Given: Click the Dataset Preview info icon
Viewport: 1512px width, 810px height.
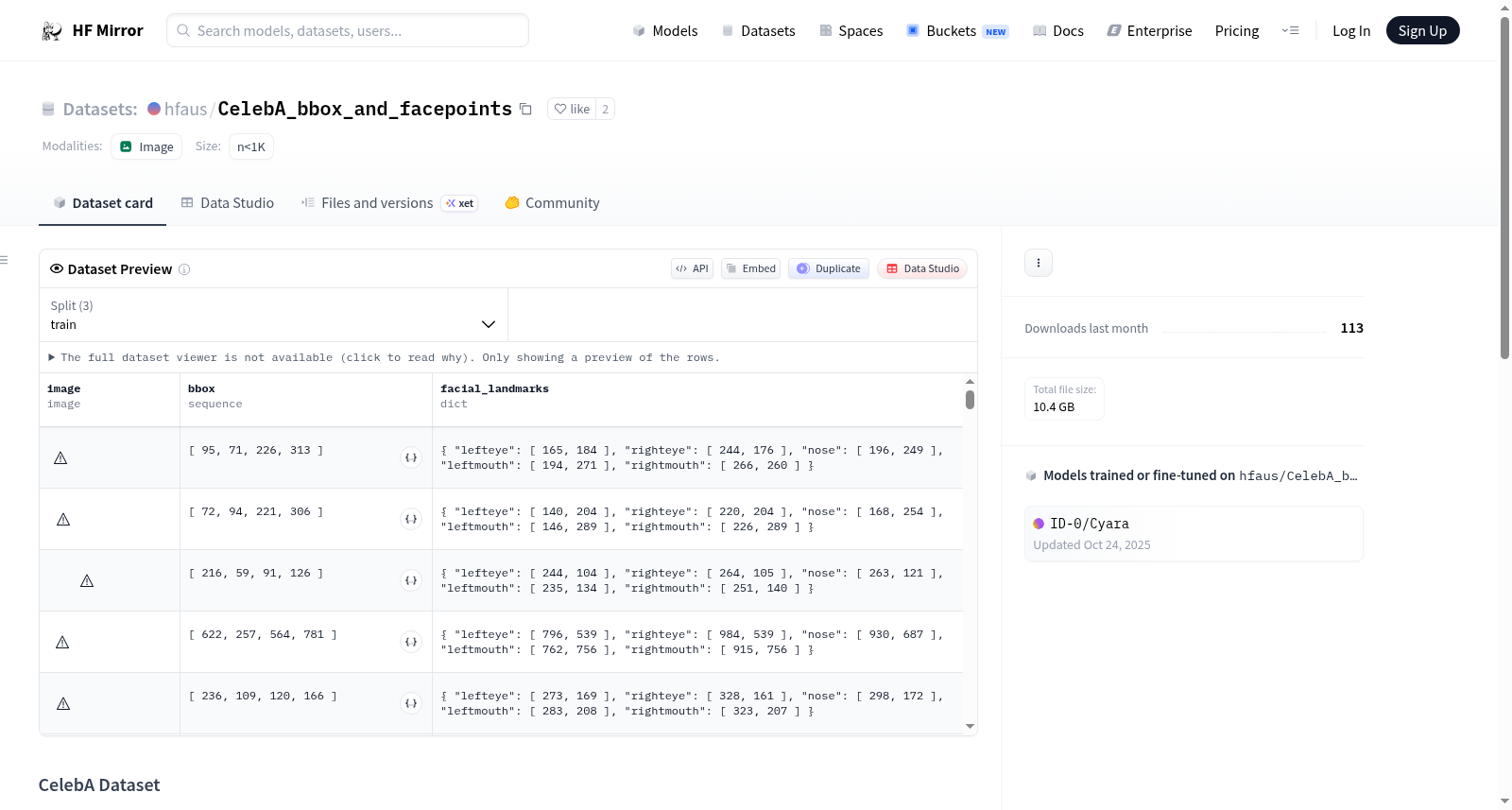Looking at the screenshot, I should (x=184, y=269).
